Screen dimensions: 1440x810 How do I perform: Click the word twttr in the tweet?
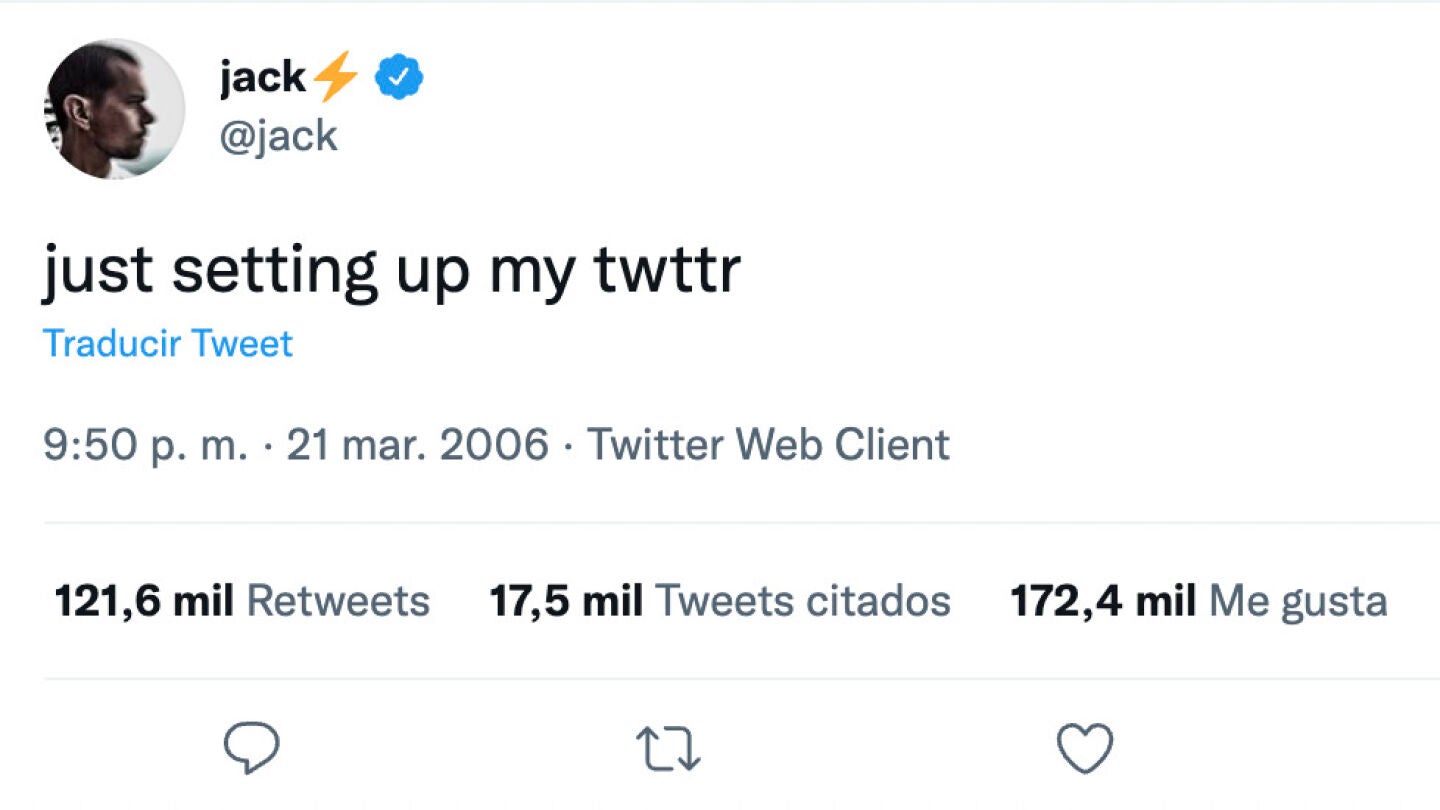coord(667,270)
